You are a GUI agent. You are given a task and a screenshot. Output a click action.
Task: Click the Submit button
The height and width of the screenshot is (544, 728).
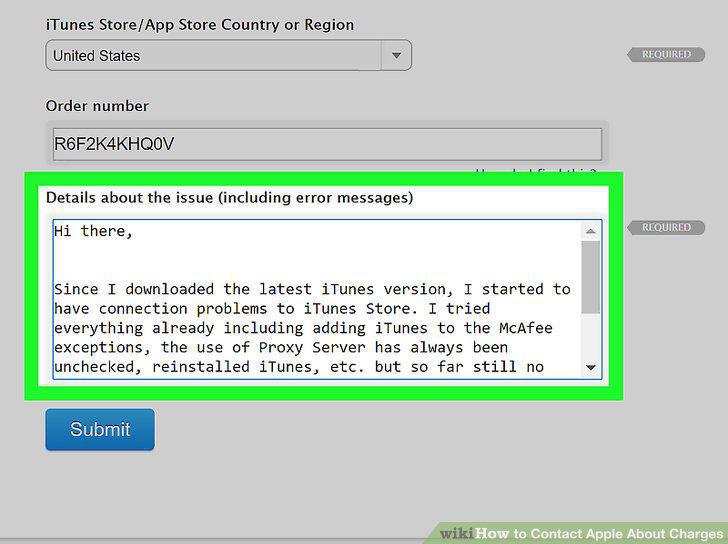pos(100,429)
